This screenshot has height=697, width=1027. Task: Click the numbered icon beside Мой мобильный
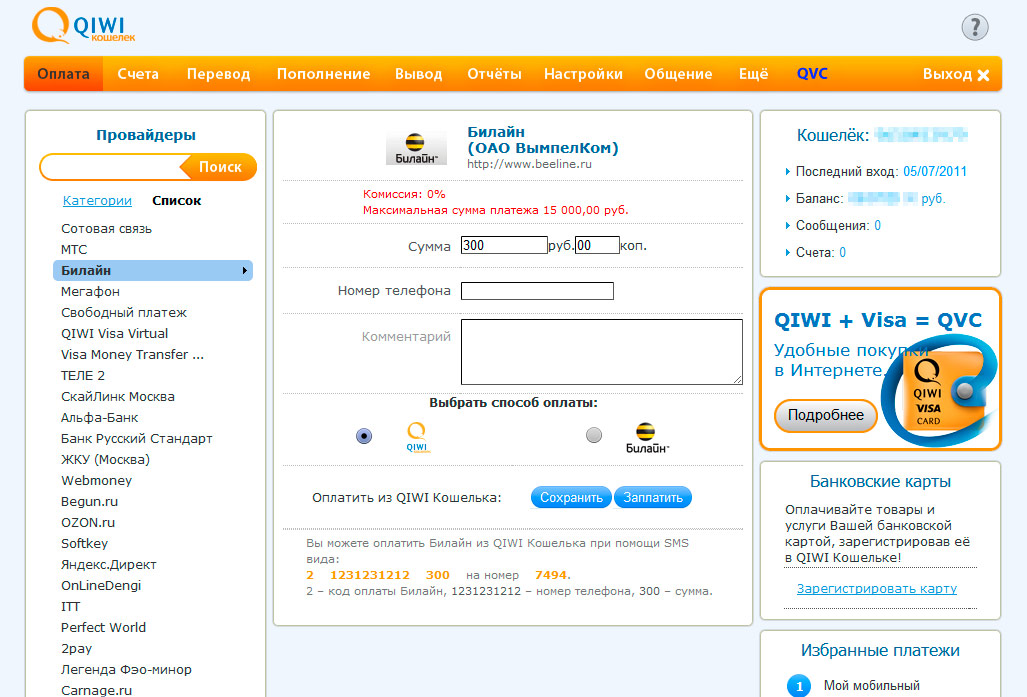(x=799, y=686)
